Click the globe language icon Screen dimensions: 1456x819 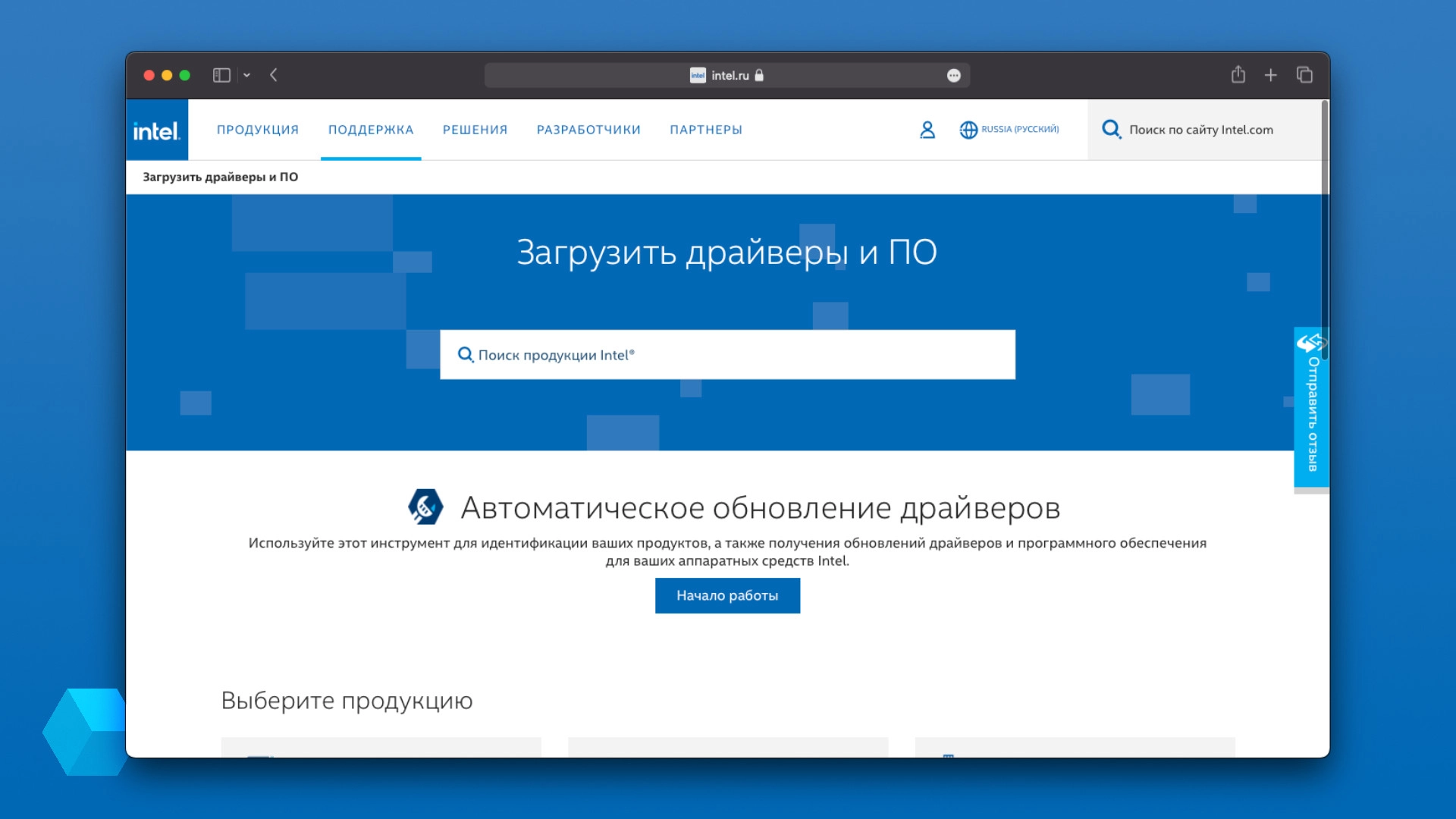pos(968,130)
